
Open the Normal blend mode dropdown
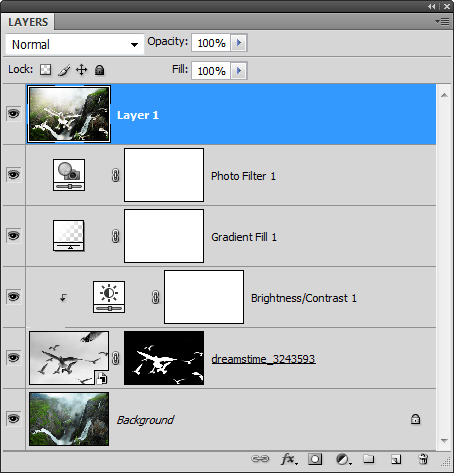[75, 44]
